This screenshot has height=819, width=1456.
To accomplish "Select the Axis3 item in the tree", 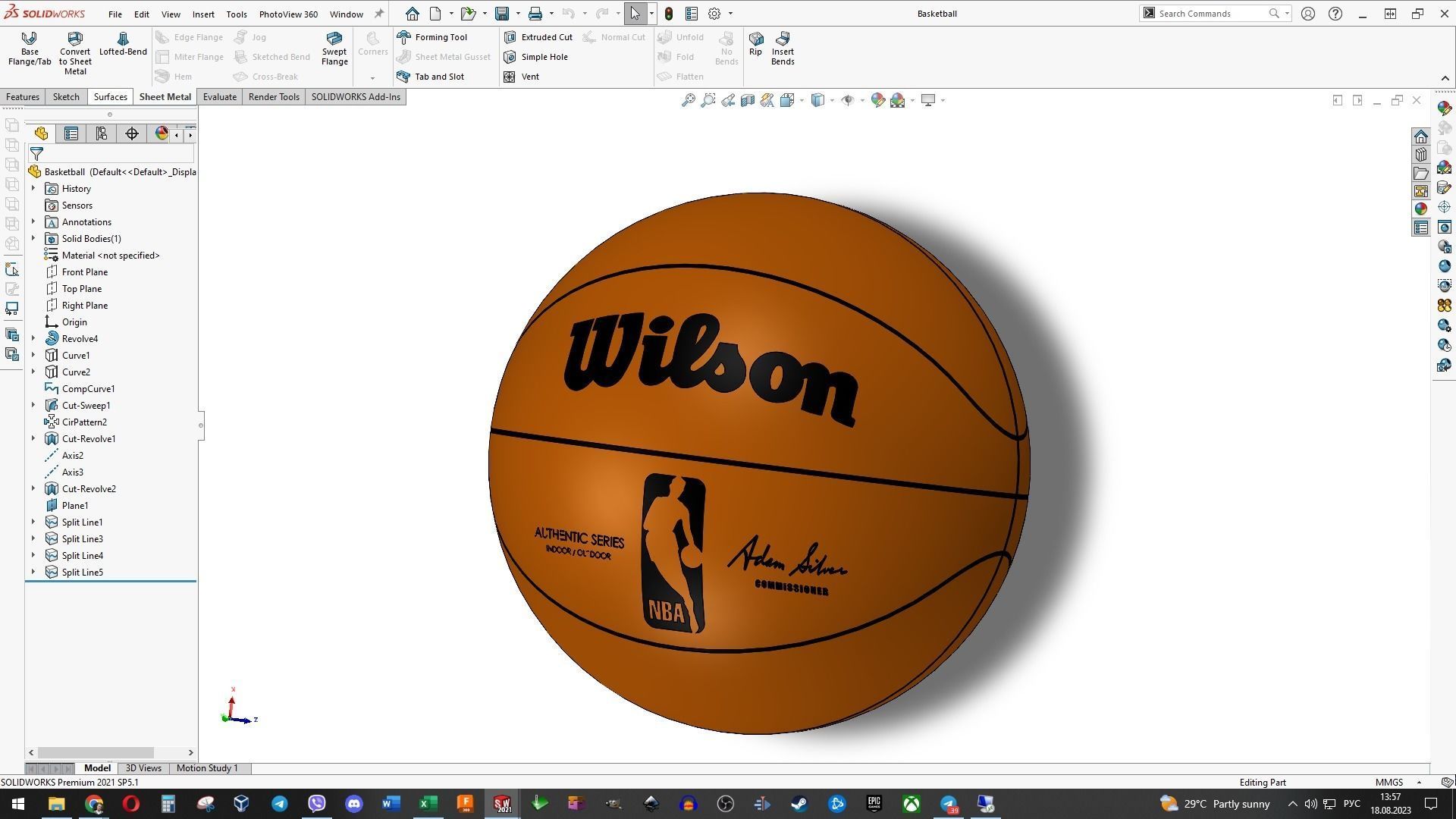I will [64, 472].
